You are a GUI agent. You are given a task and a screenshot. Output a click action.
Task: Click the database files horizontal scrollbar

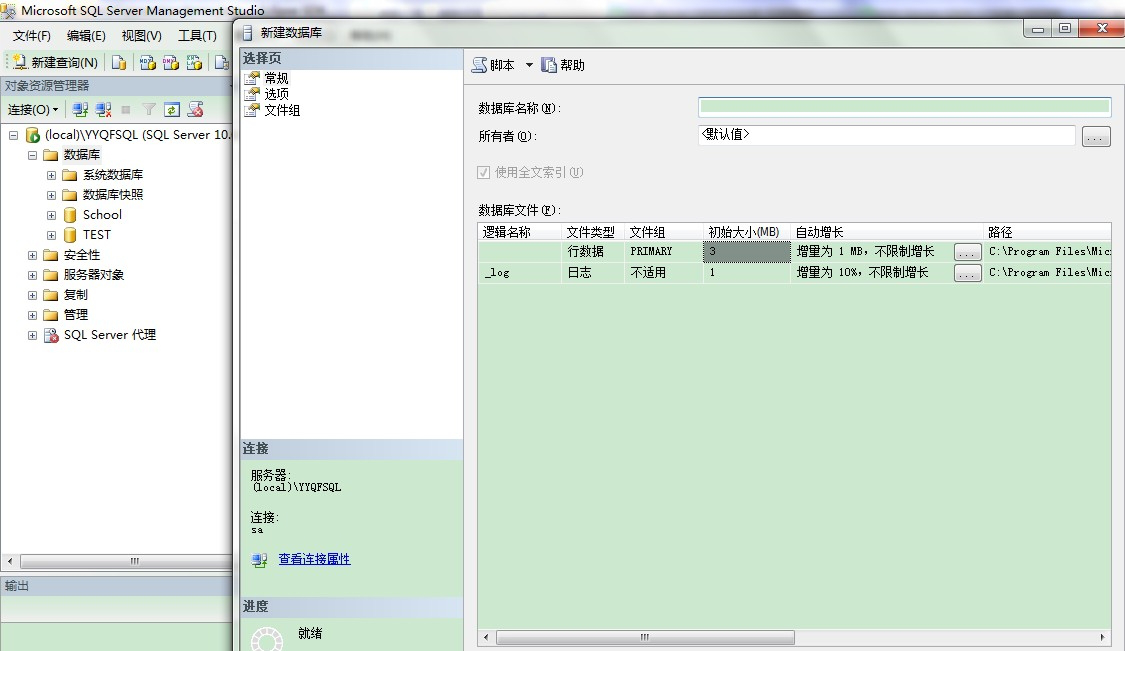(645, 638)
